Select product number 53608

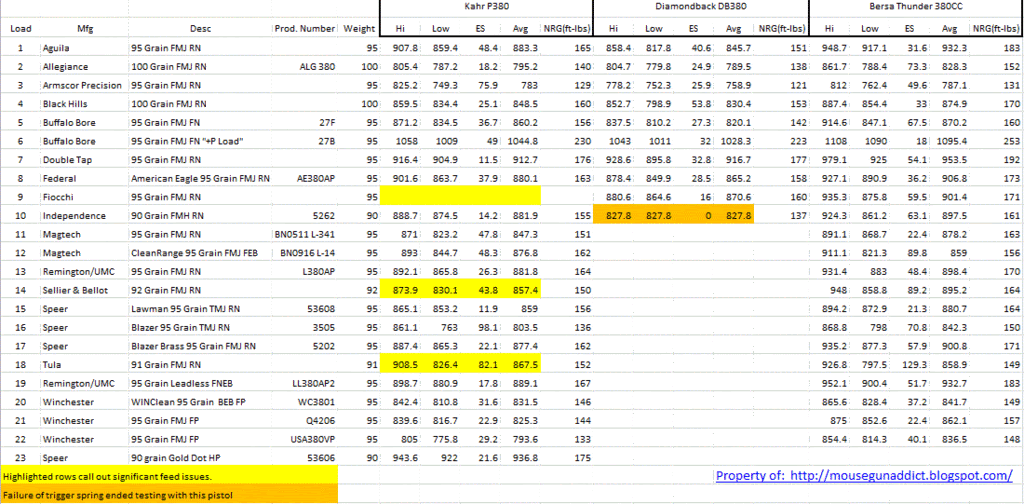point(323,308)
